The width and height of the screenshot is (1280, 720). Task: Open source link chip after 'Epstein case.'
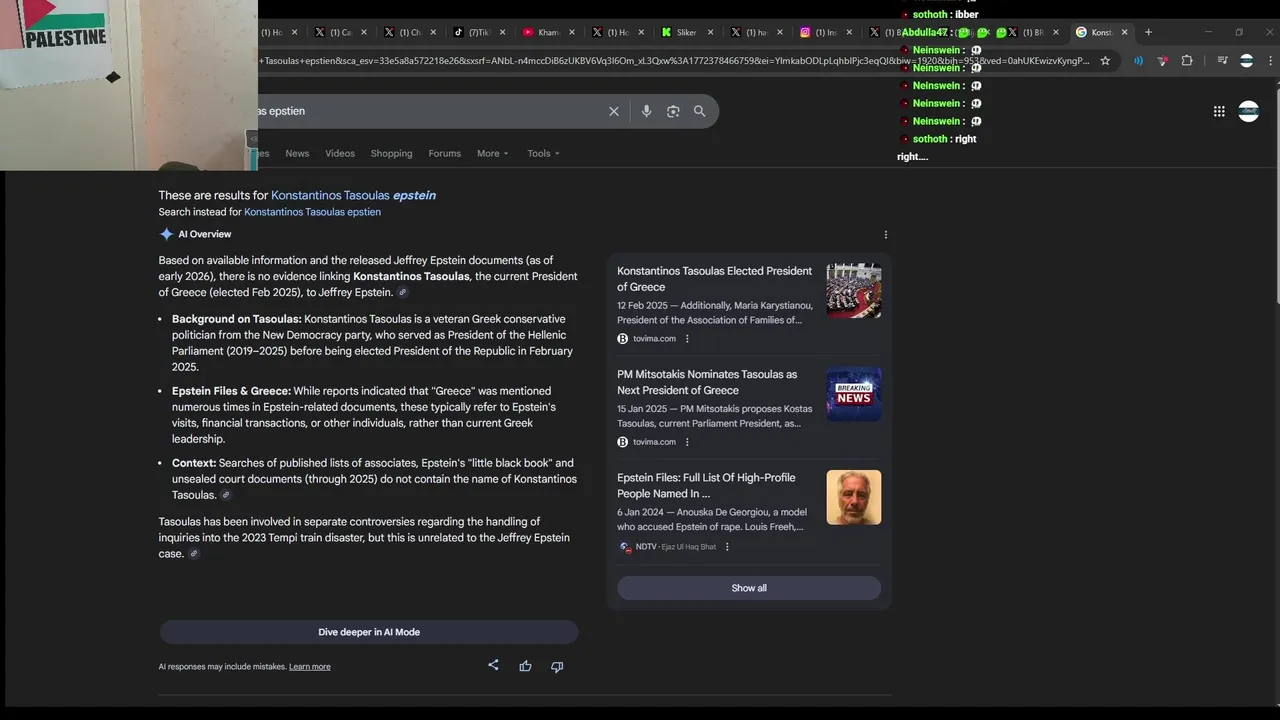(194, 554)
